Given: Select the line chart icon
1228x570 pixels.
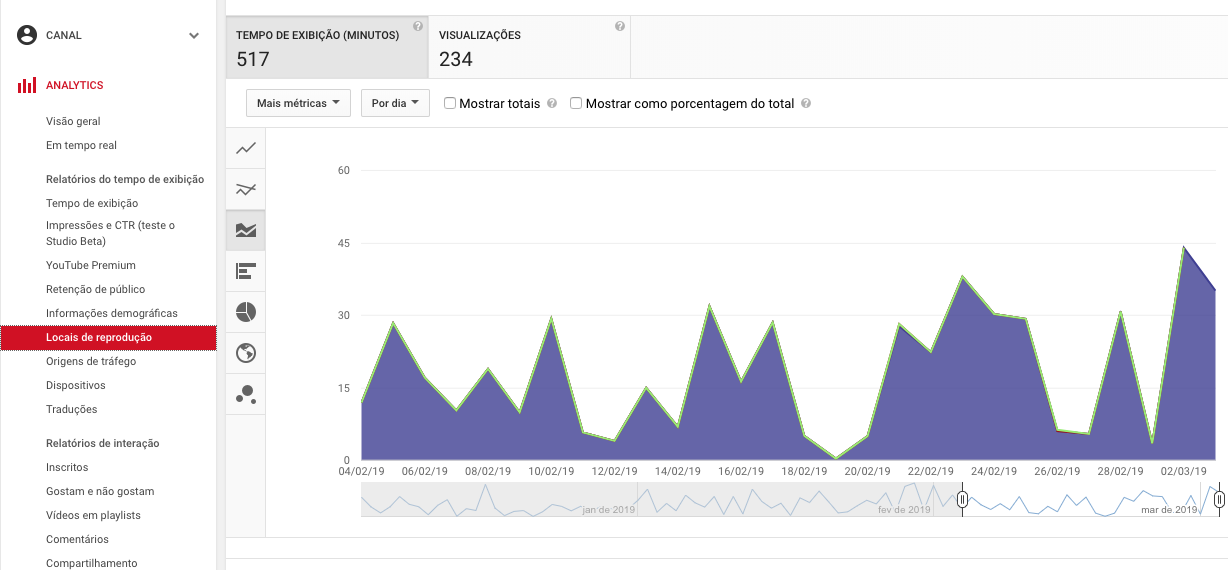Looking at the screenshot, I should [x=246, y=149].
